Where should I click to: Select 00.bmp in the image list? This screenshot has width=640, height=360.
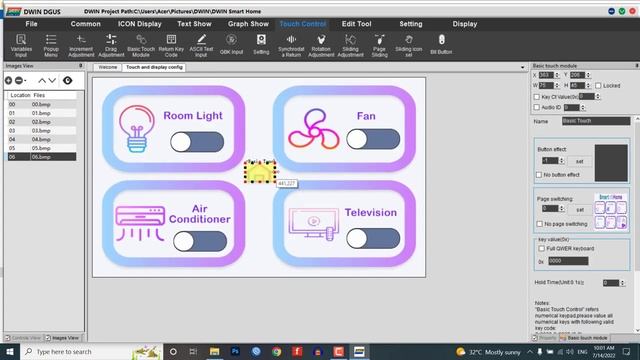pyautogui.click(x=42, y=104)
